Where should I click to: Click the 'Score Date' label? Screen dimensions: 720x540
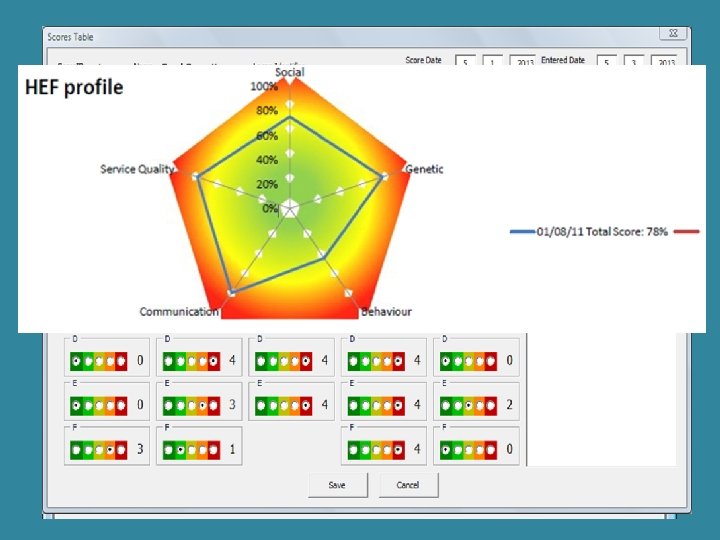[x=423, y=60]
